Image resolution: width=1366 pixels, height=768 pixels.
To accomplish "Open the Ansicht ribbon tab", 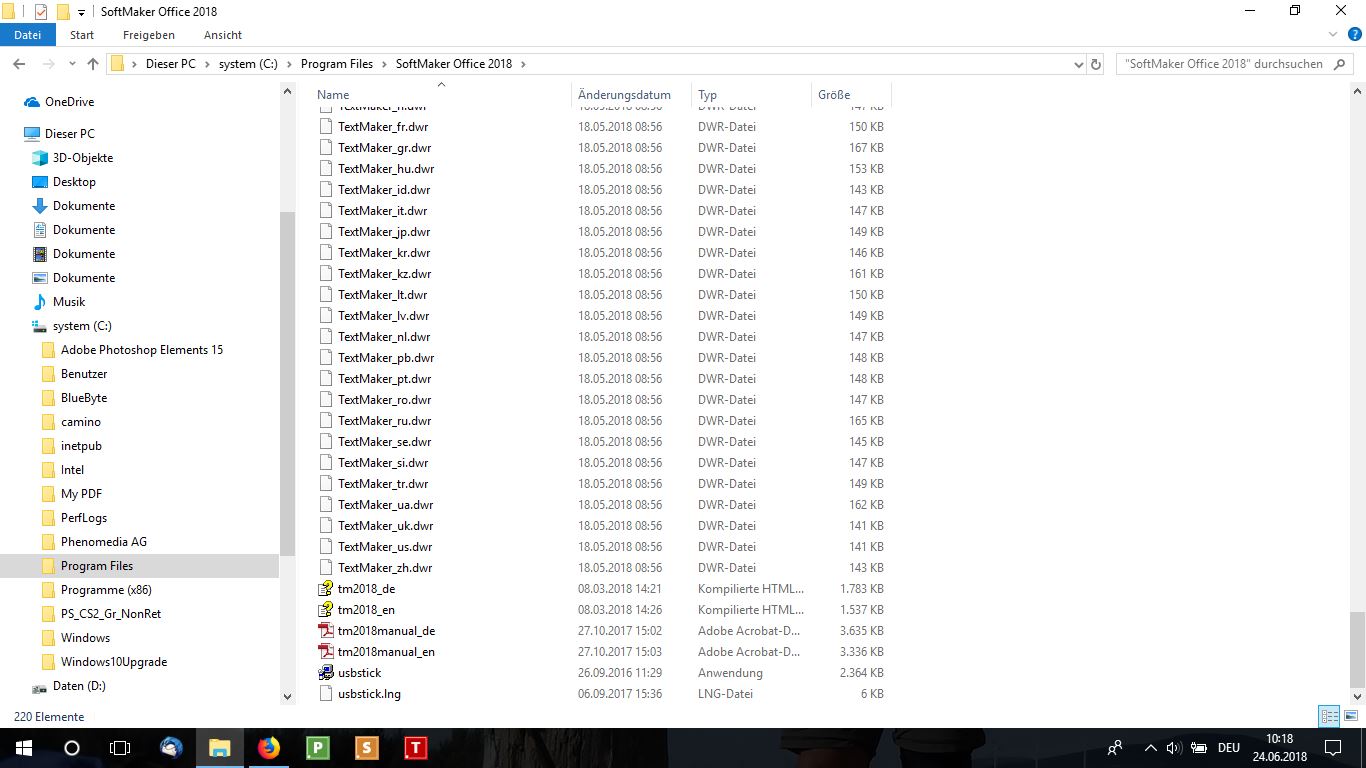I will tap(223, 35).
